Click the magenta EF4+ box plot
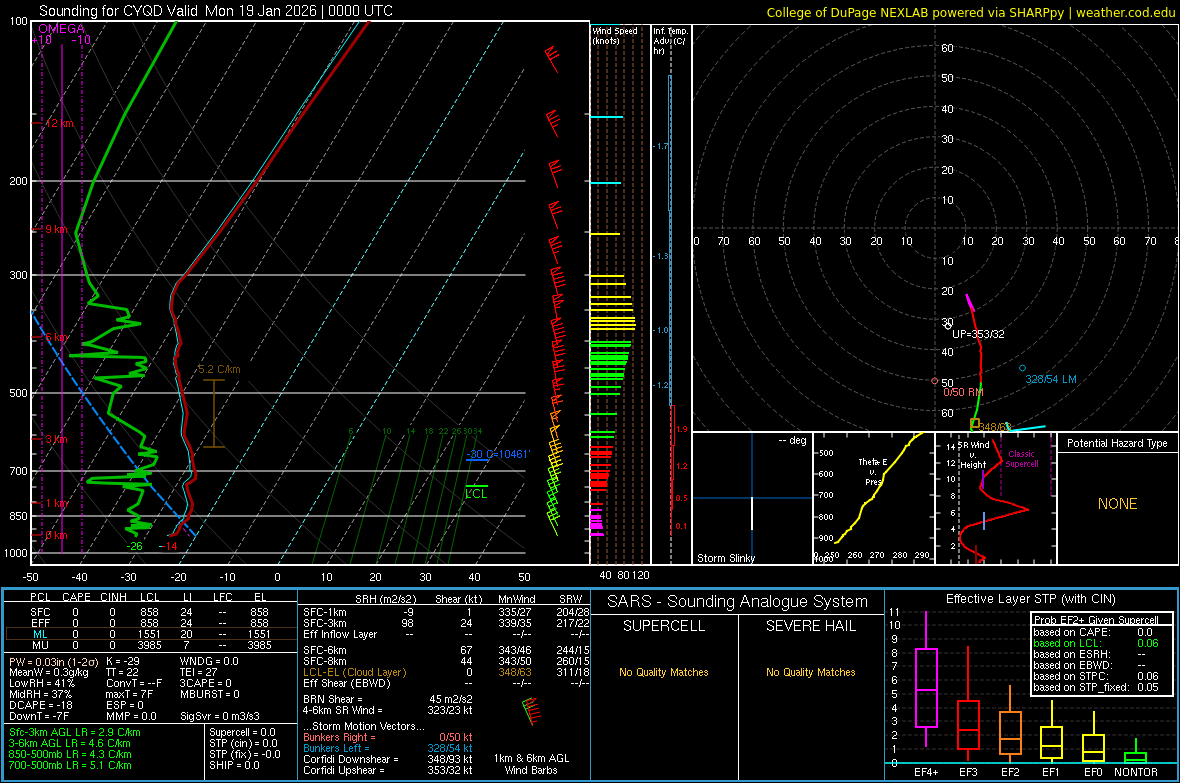 click(x=926, y=687)
